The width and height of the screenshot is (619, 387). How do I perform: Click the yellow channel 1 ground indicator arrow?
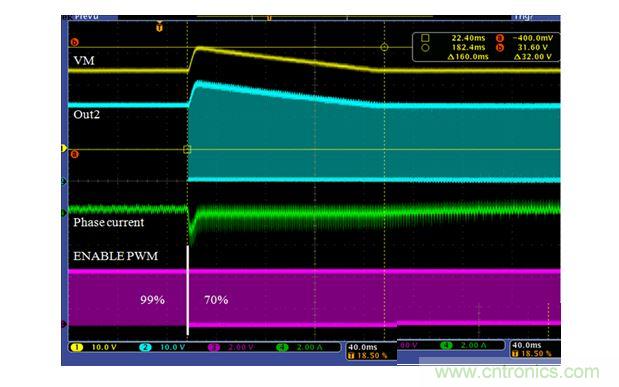coord(64,148)
